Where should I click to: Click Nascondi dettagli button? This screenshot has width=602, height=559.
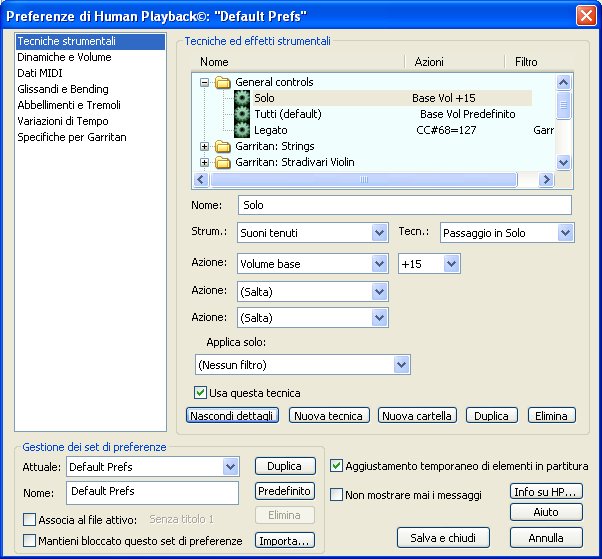point(232,415)
